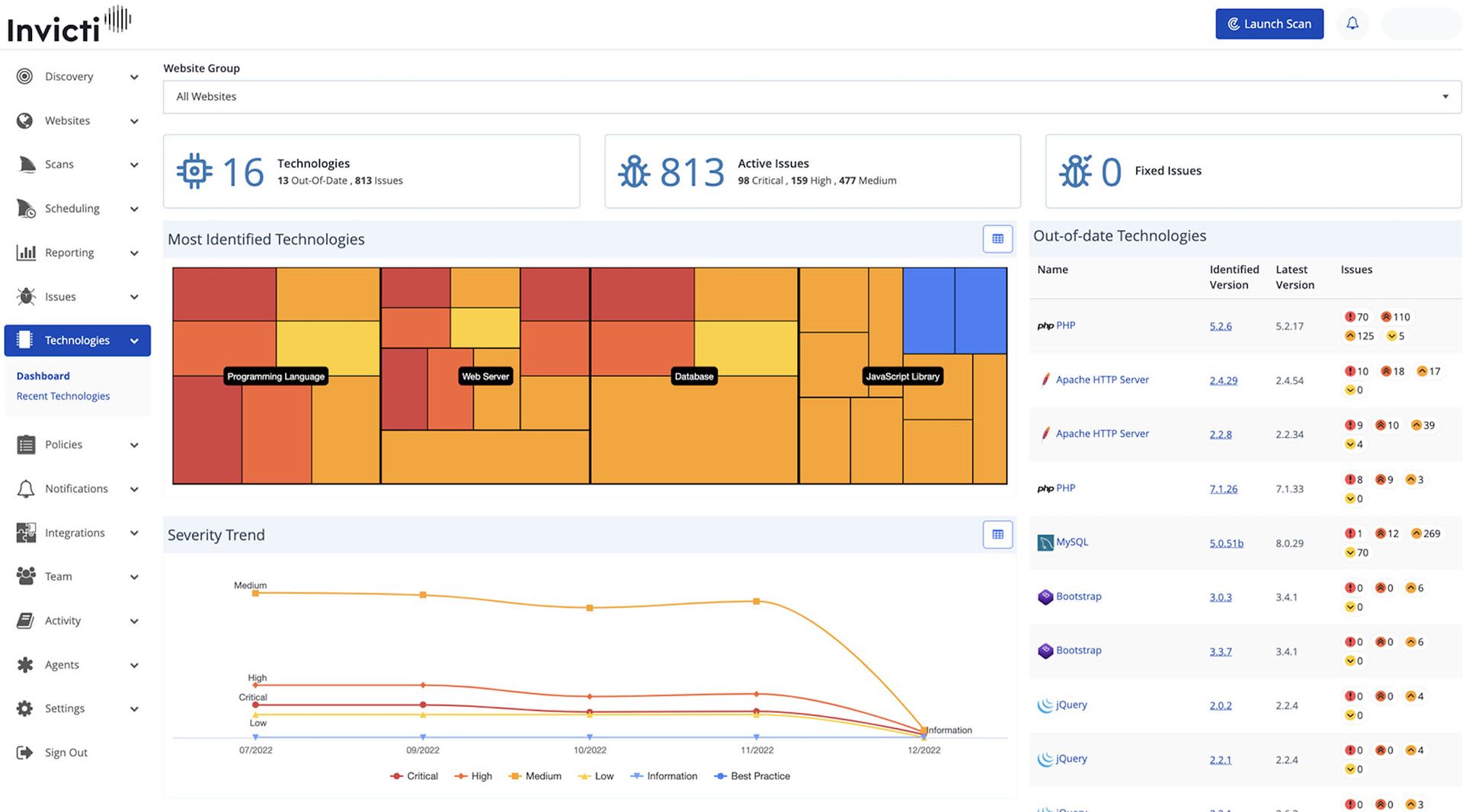The height and width of the screenshot is (812, 1463).
Task: Open the top-bar notification bell
Action: [1353, 24]
